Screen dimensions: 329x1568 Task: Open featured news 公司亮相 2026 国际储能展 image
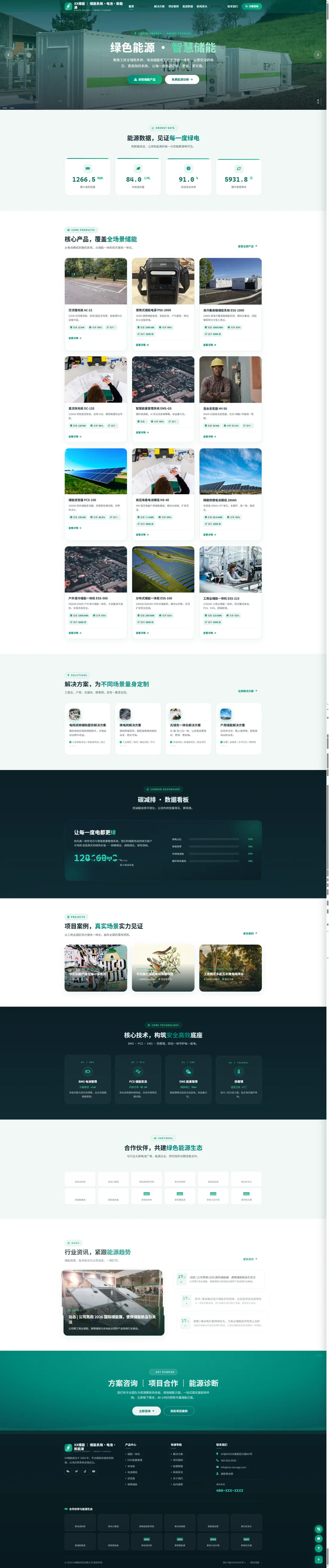tap(114, 1302)
